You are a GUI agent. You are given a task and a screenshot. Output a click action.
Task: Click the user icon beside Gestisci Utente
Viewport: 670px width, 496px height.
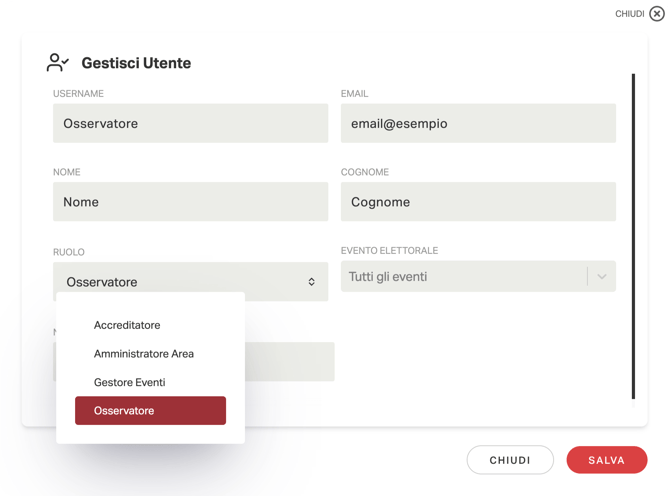(58, 63)
